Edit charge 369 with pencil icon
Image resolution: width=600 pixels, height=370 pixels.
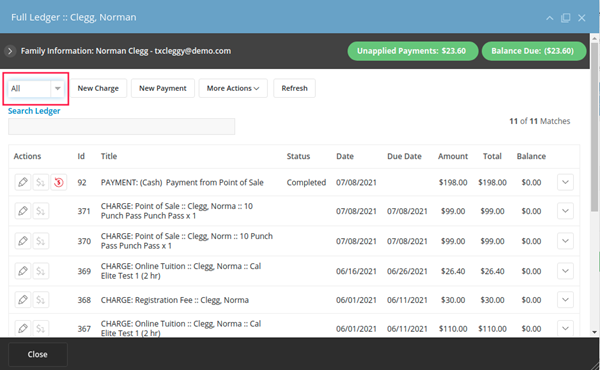pyautogui.click(x=23, y=271)
